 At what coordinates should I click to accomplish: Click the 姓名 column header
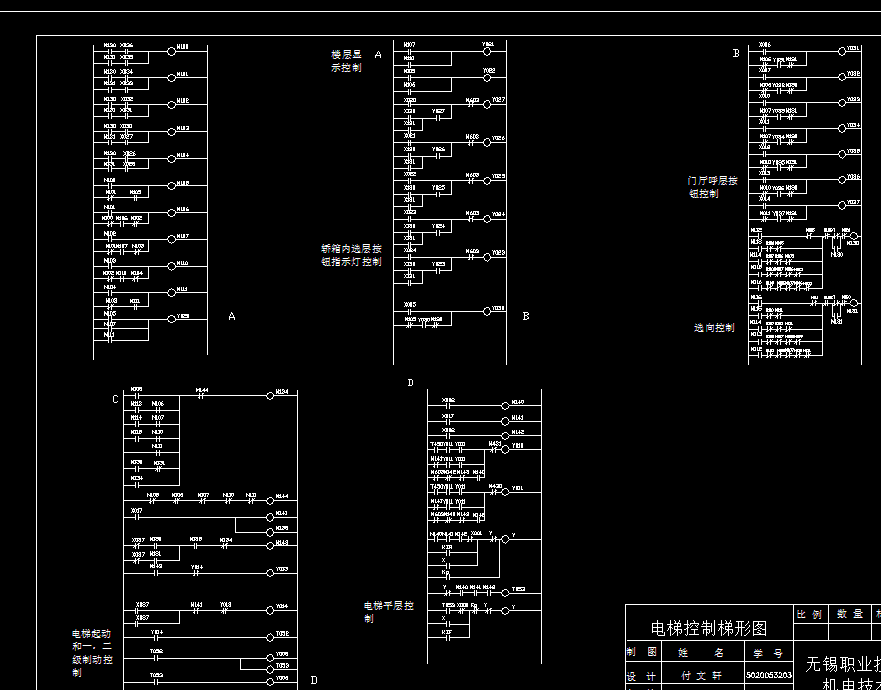click(x=703, y=653)
